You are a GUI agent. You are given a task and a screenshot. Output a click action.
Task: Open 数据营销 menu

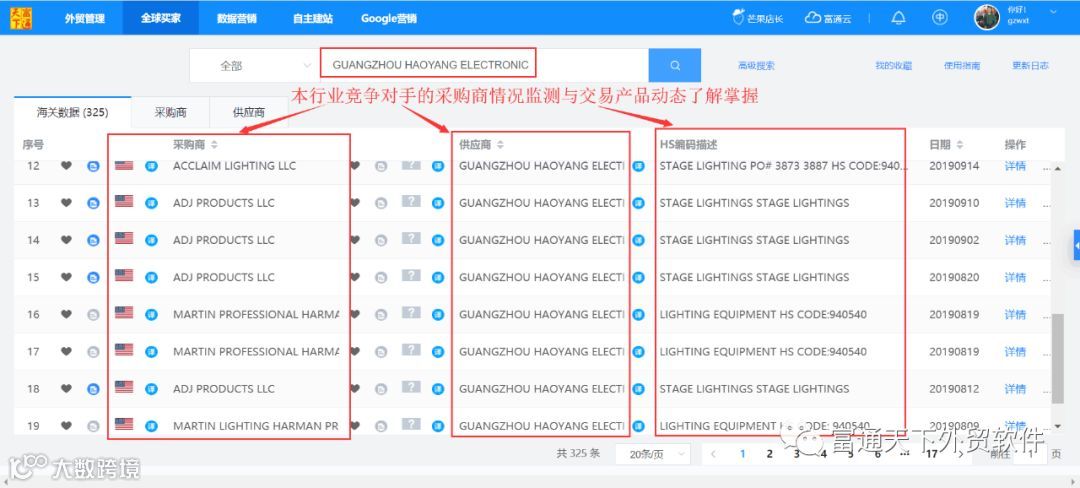coord(236,19)
